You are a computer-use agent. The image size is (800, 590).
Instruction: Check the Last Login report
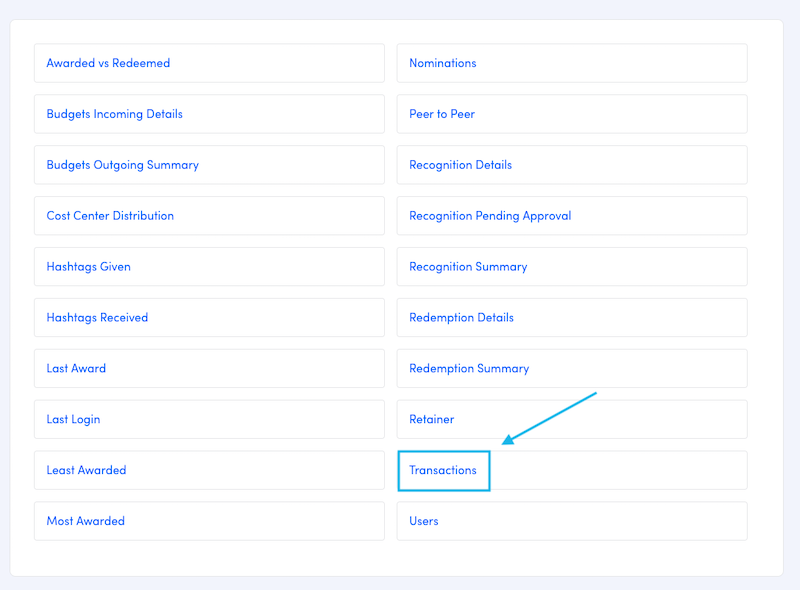[x=72, y=419]
